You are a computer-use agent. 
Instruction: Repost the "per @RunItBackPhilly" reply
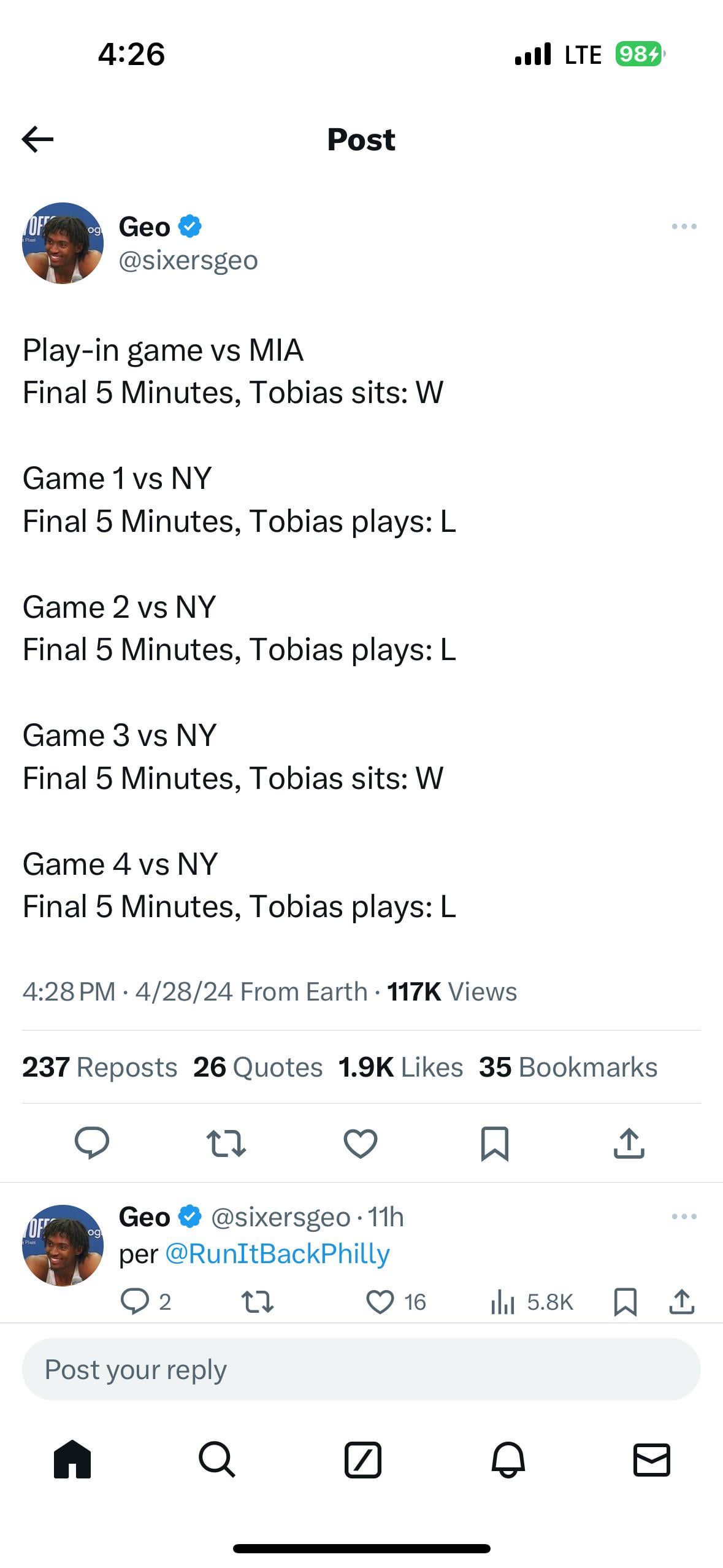258,1302
